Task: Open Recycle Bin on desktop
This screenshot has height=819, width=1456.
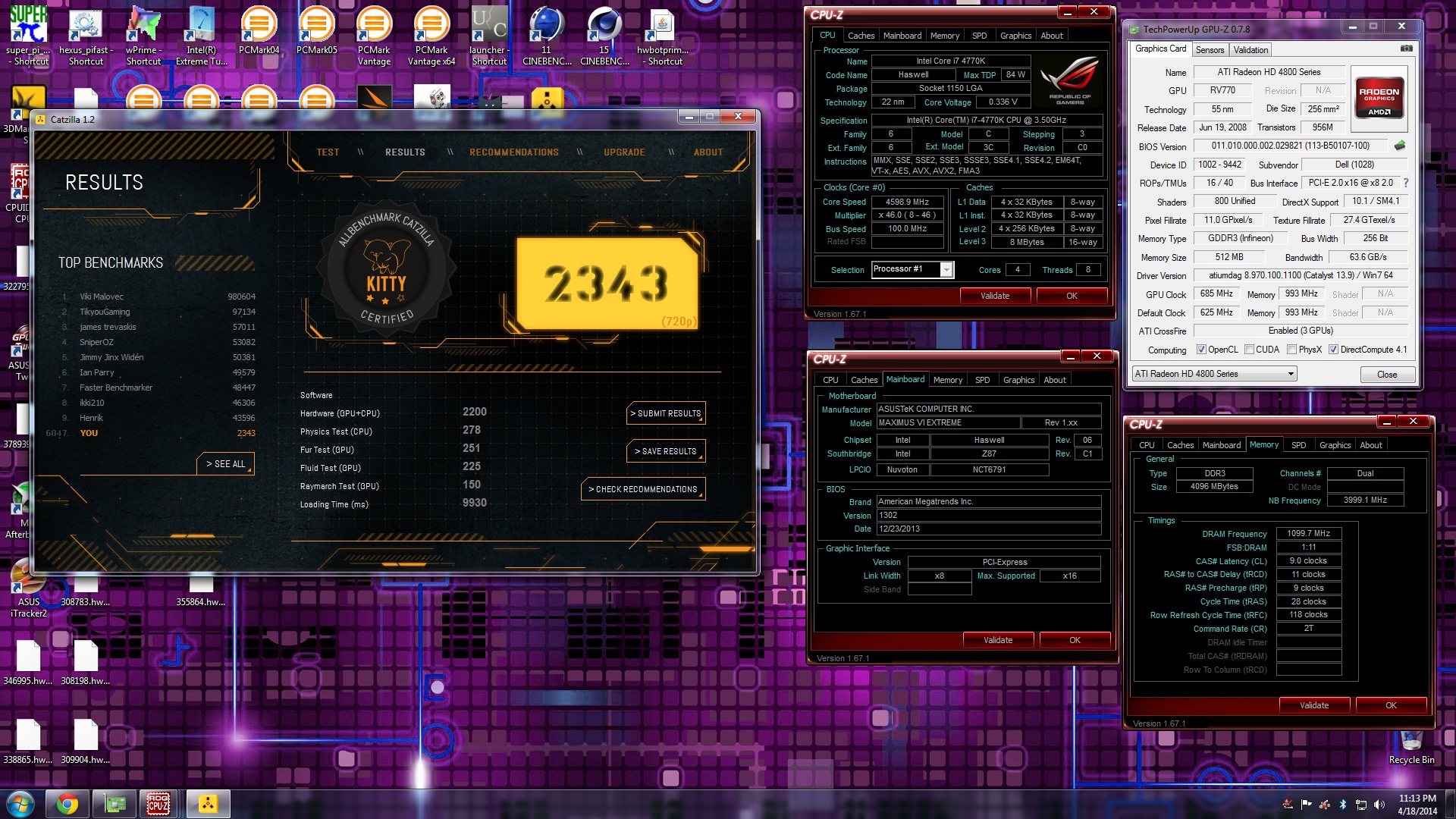Action: 1411,747
